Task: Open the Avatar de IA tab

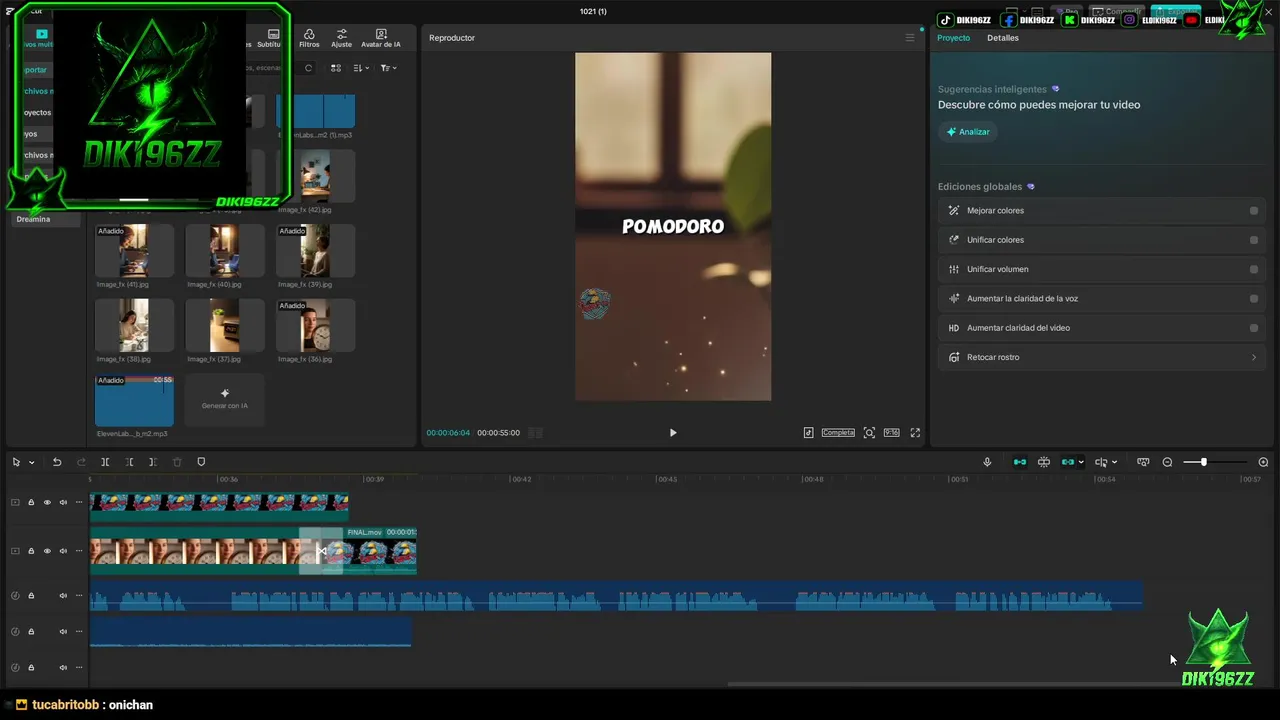Action: tap(381, 38)
